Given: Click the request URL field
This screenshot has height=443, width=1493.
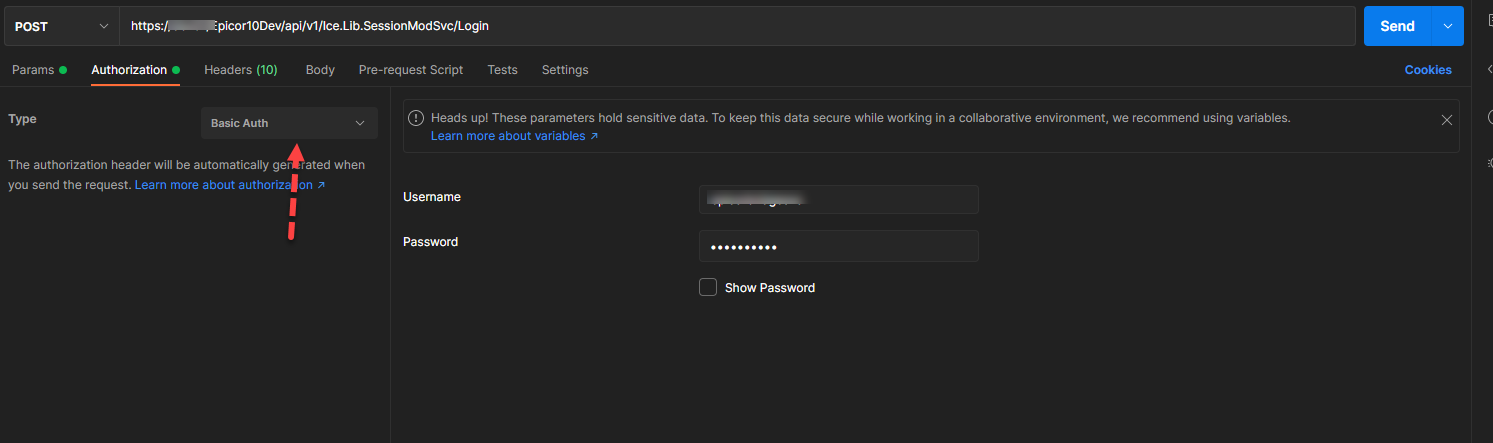Looking at the screenshot, I should [738, 26].
